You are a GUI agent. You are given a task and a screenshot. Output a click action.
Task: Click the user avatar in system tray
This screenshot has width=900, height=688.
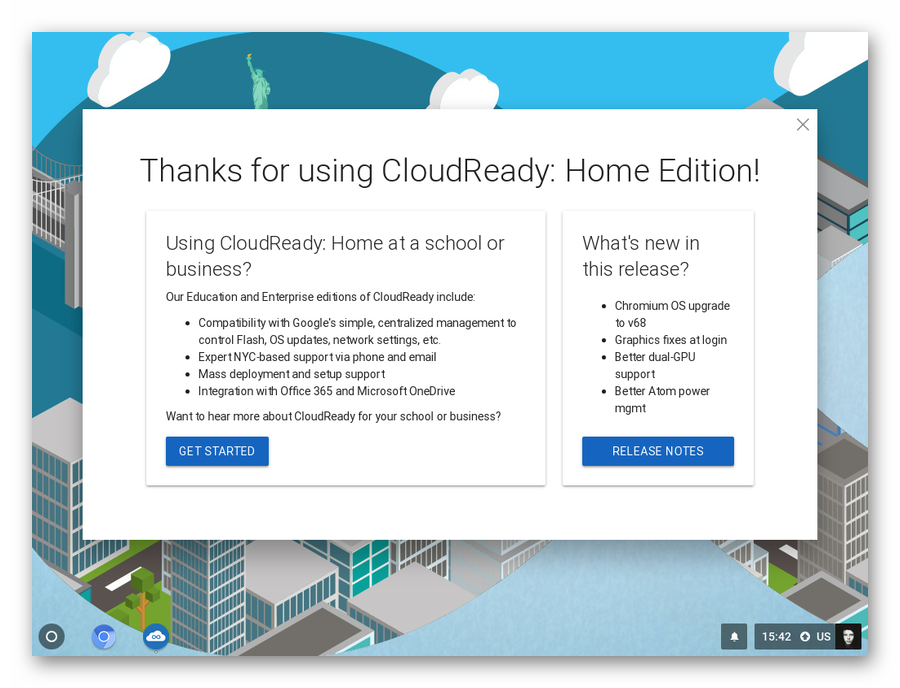coord(848,637)
